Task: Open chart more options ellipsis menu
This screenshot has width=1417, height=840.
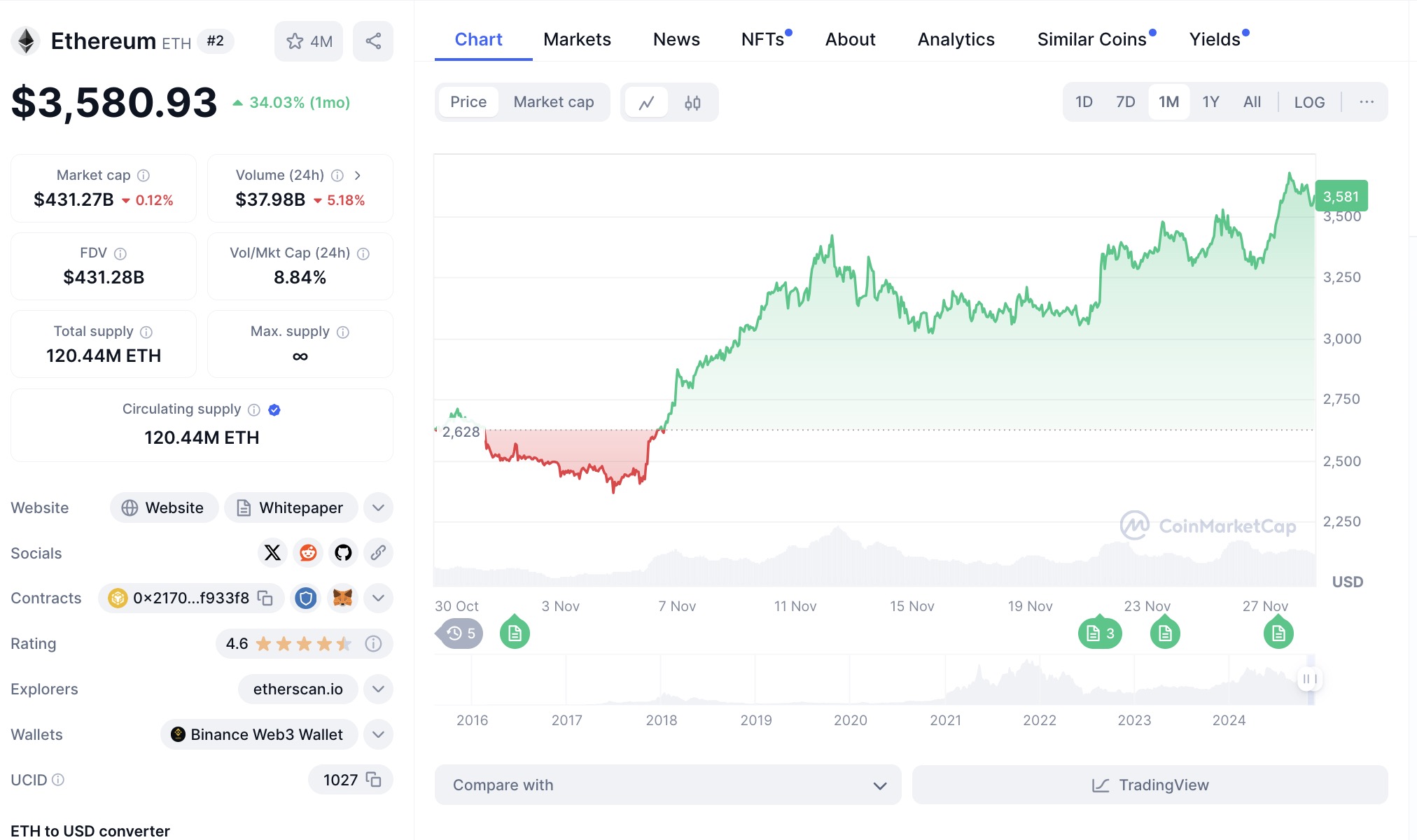Action: (1366, 102)
